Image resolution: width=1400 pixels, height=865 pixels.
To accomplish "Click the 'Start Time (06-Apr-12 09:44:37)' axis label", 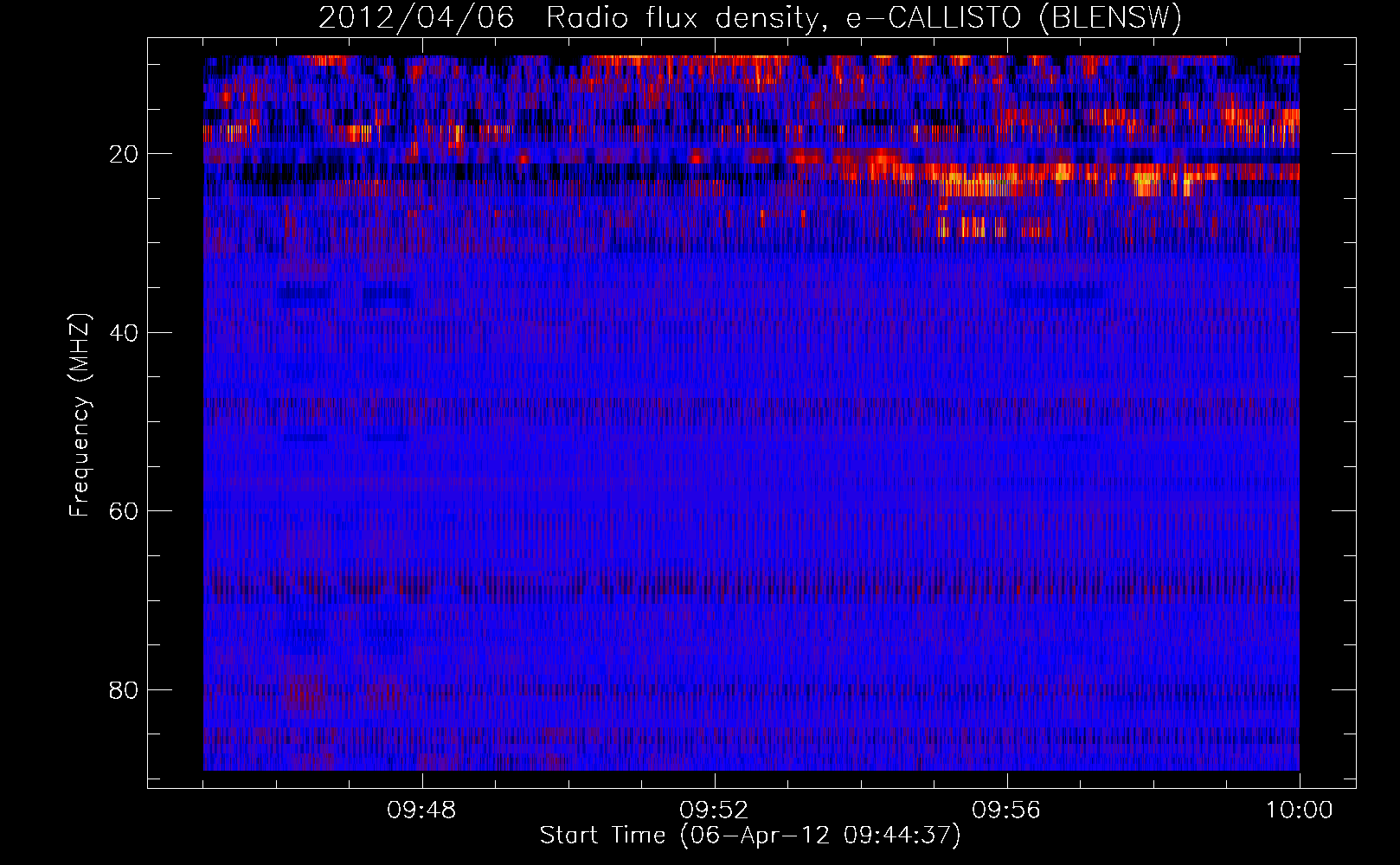I will tap(750, 836).
